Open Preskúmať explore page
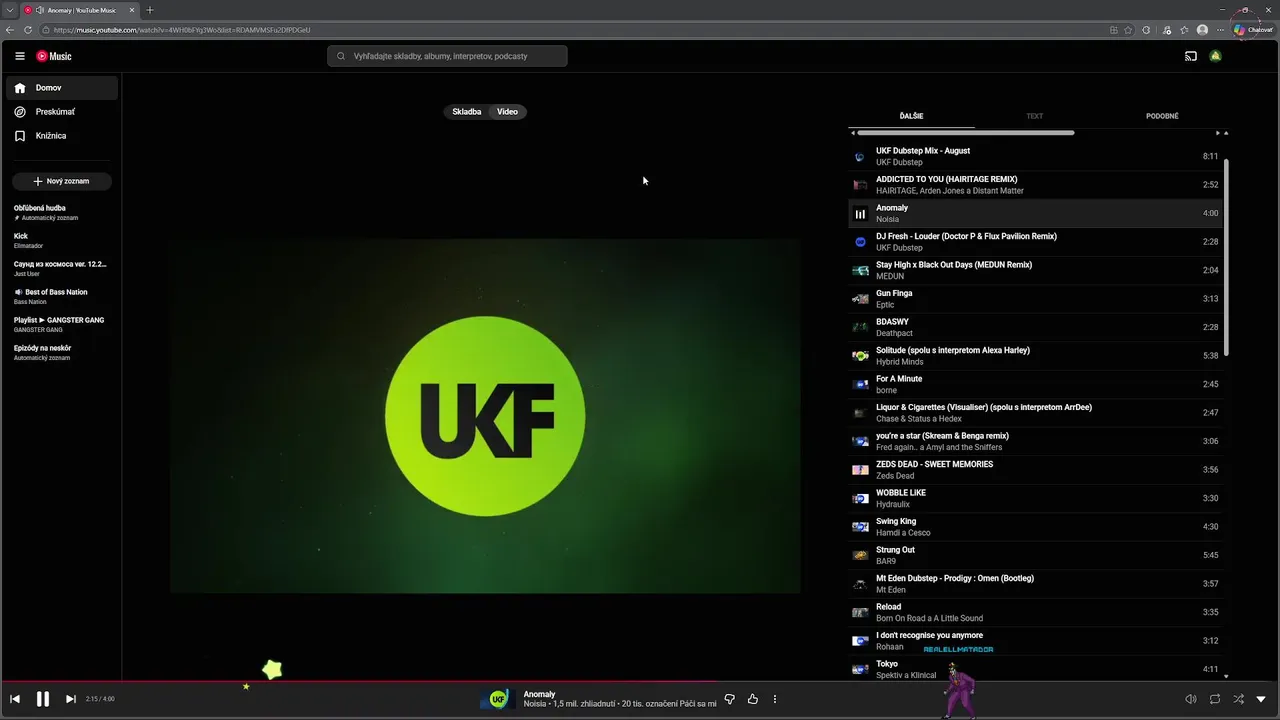This screenshot has width=1280, height=720. [x=62, y=112]
